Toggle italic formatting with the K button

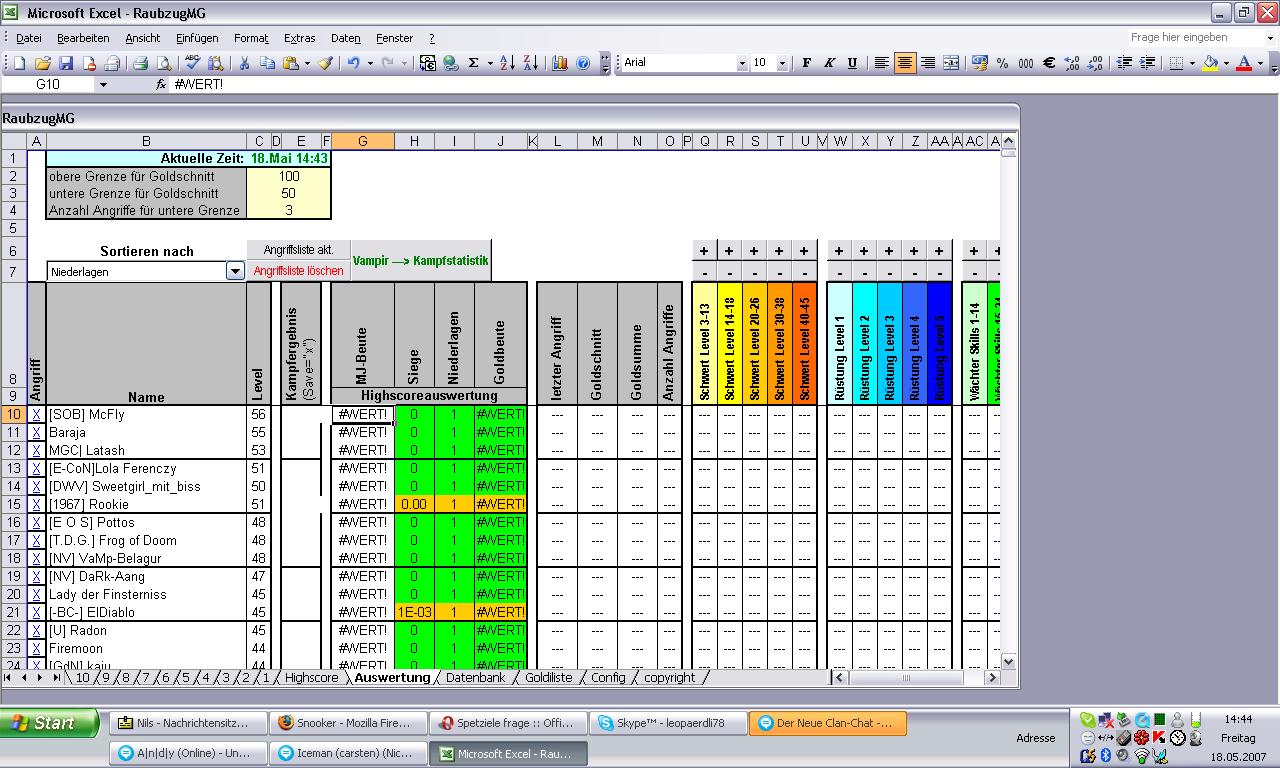coord(829,63)
